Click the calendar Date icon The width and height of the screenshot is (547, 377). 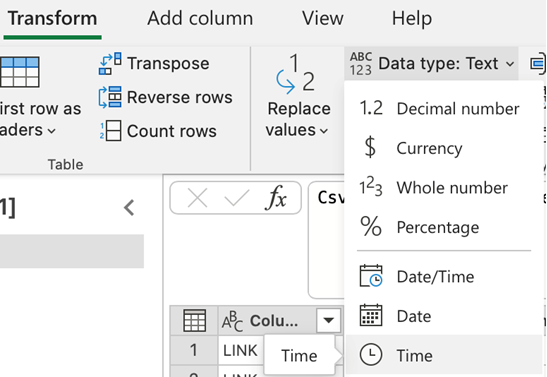click(x=371, y=315)
